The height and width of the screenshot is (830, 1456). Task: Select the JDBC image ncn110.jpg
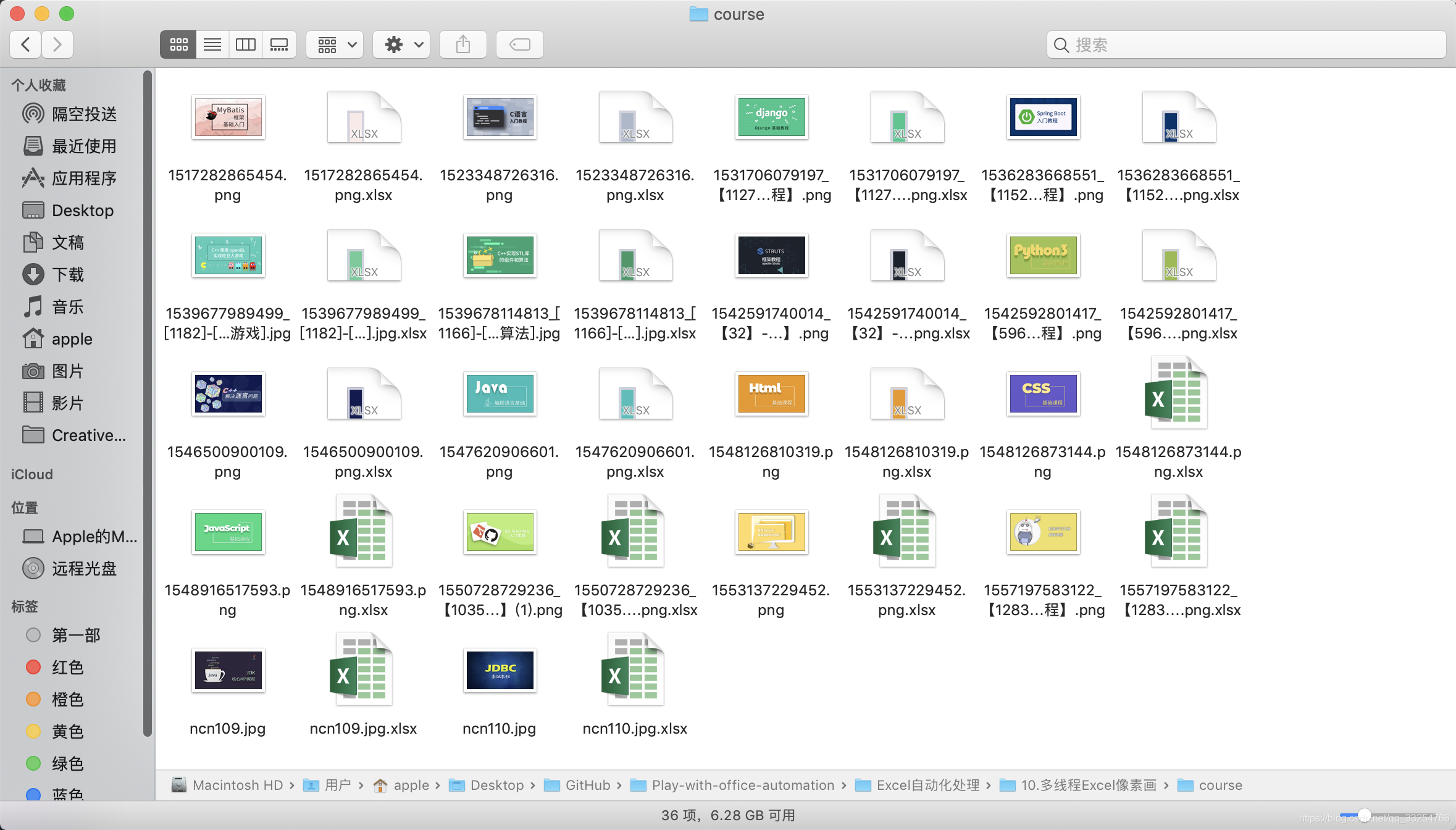click(500, 670)
